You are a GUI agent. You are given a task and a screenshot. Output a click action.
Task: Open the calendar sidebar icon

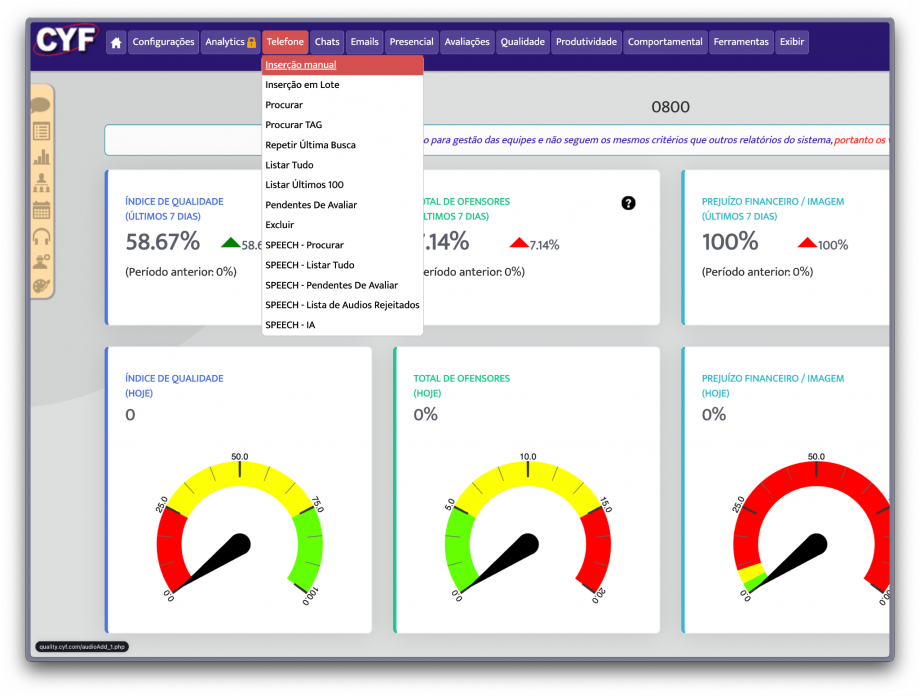point(41,210)
